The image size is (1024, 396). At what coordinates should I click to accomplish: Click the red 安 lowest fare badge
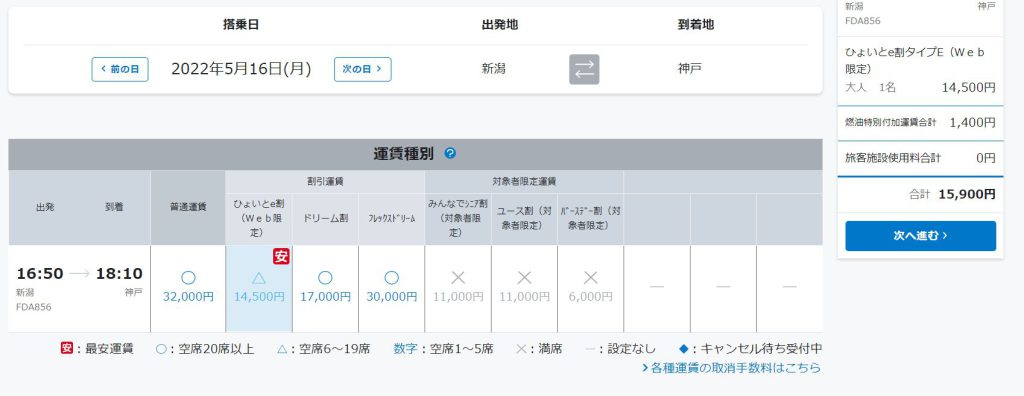click(281, 256)
